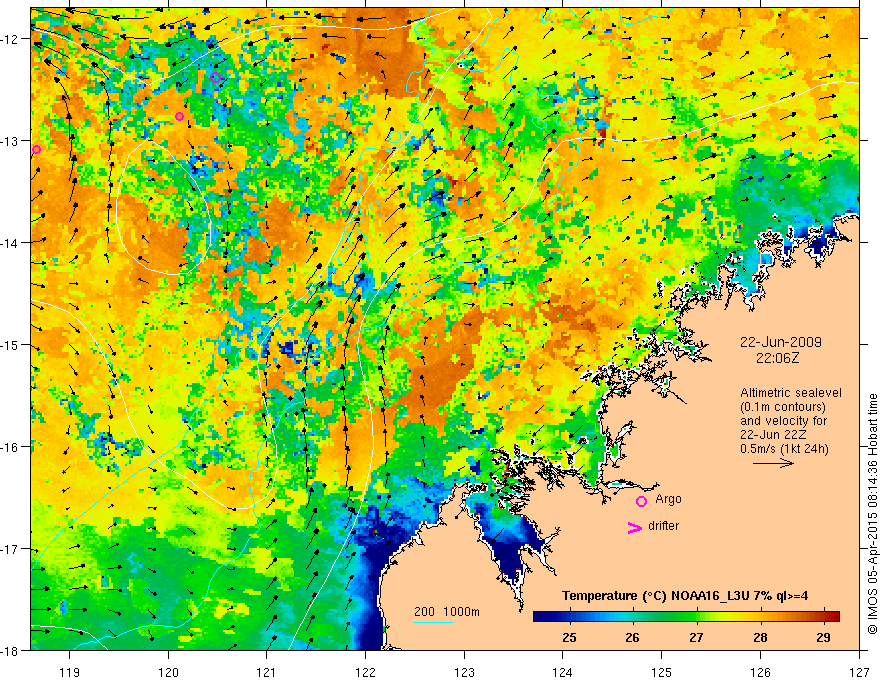Click the "0.5m/s (1kt 24h)" velocity label

785,449
